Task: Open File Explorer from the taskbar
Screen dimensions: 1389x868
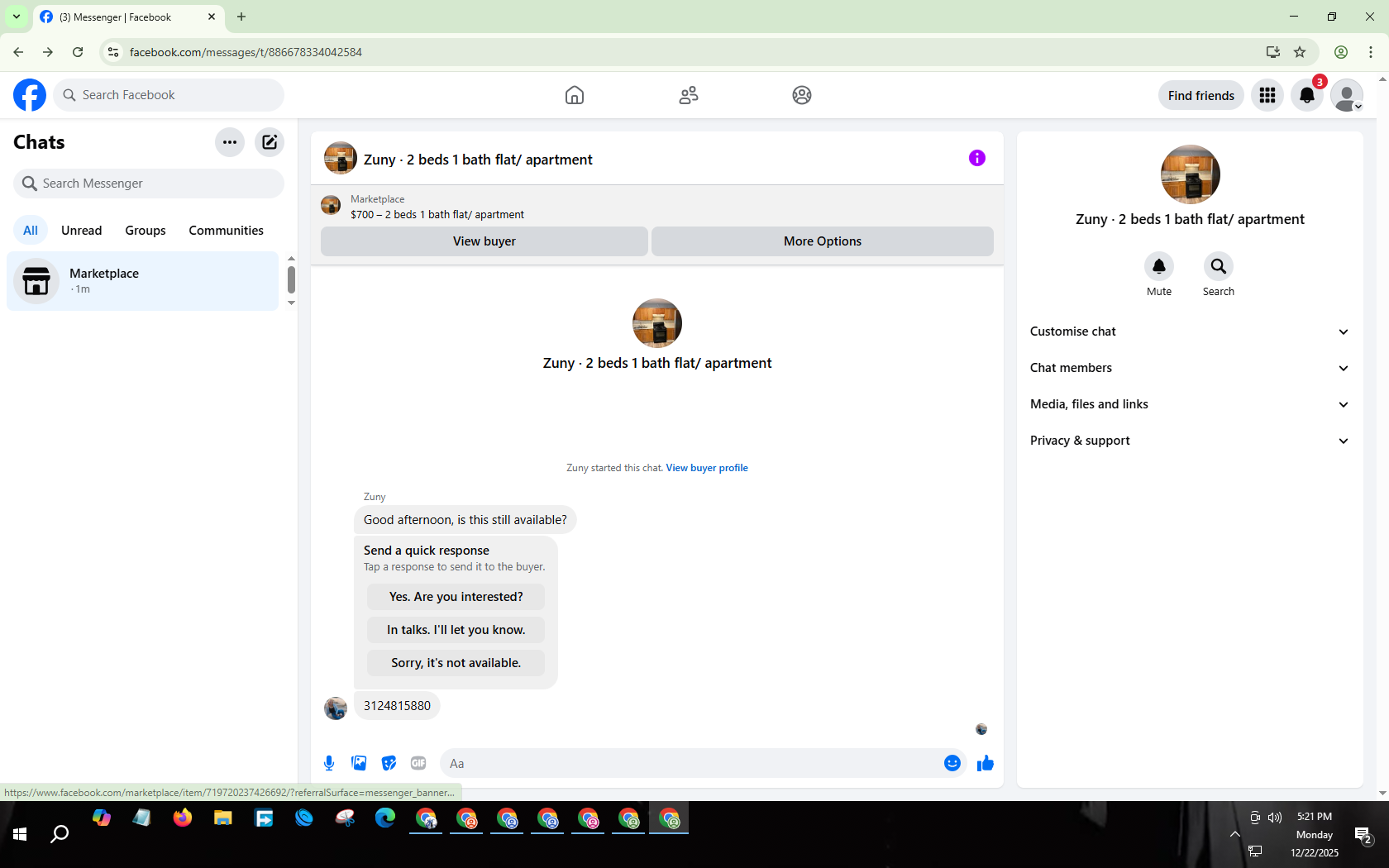Action: 223,818
